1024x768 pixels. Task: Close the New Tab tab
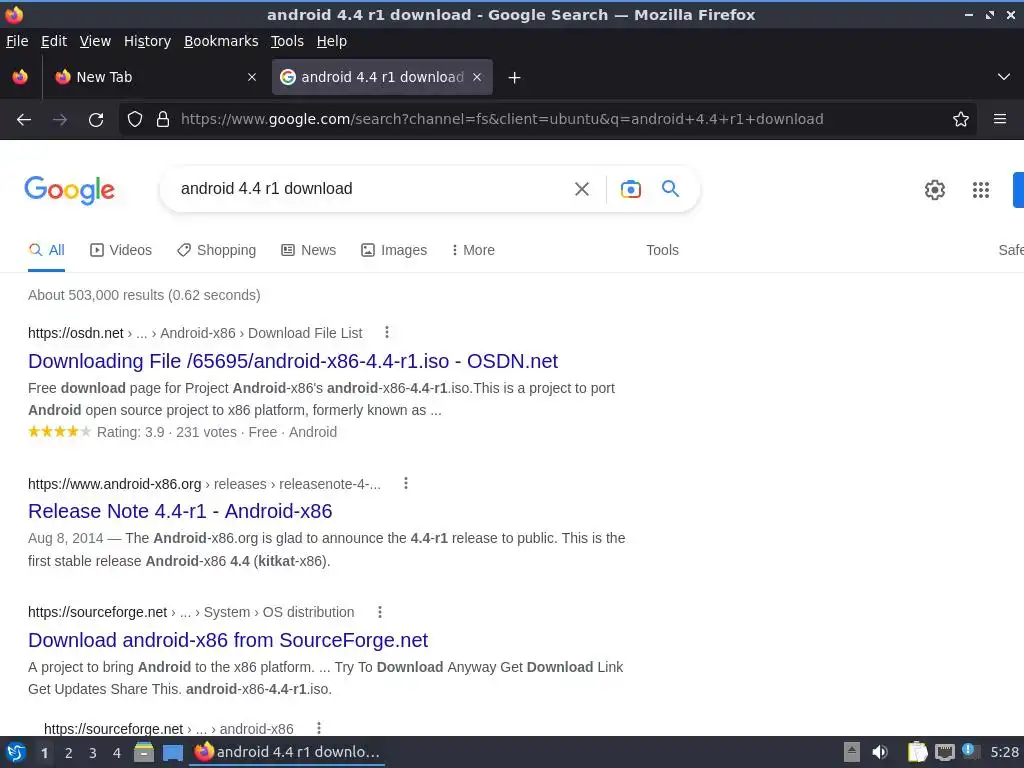[252, 77]
